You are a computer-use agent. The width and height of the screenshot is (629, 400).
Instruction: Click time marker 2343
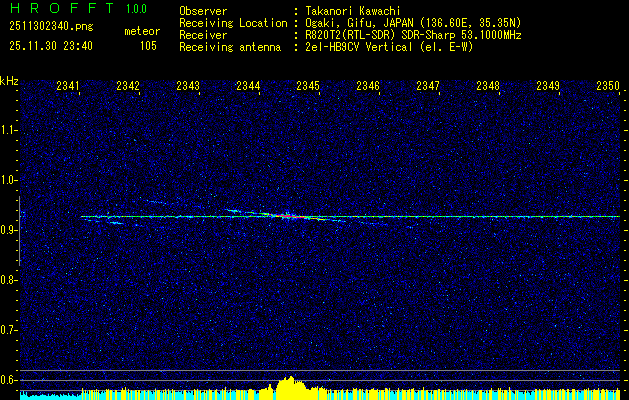(x=188, y=85)
